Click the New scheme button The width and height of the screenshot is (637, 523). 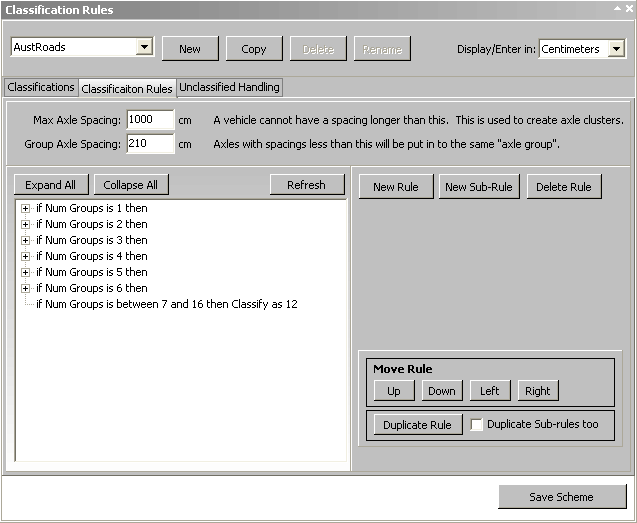pyautogui.click(x=190, y=49)
